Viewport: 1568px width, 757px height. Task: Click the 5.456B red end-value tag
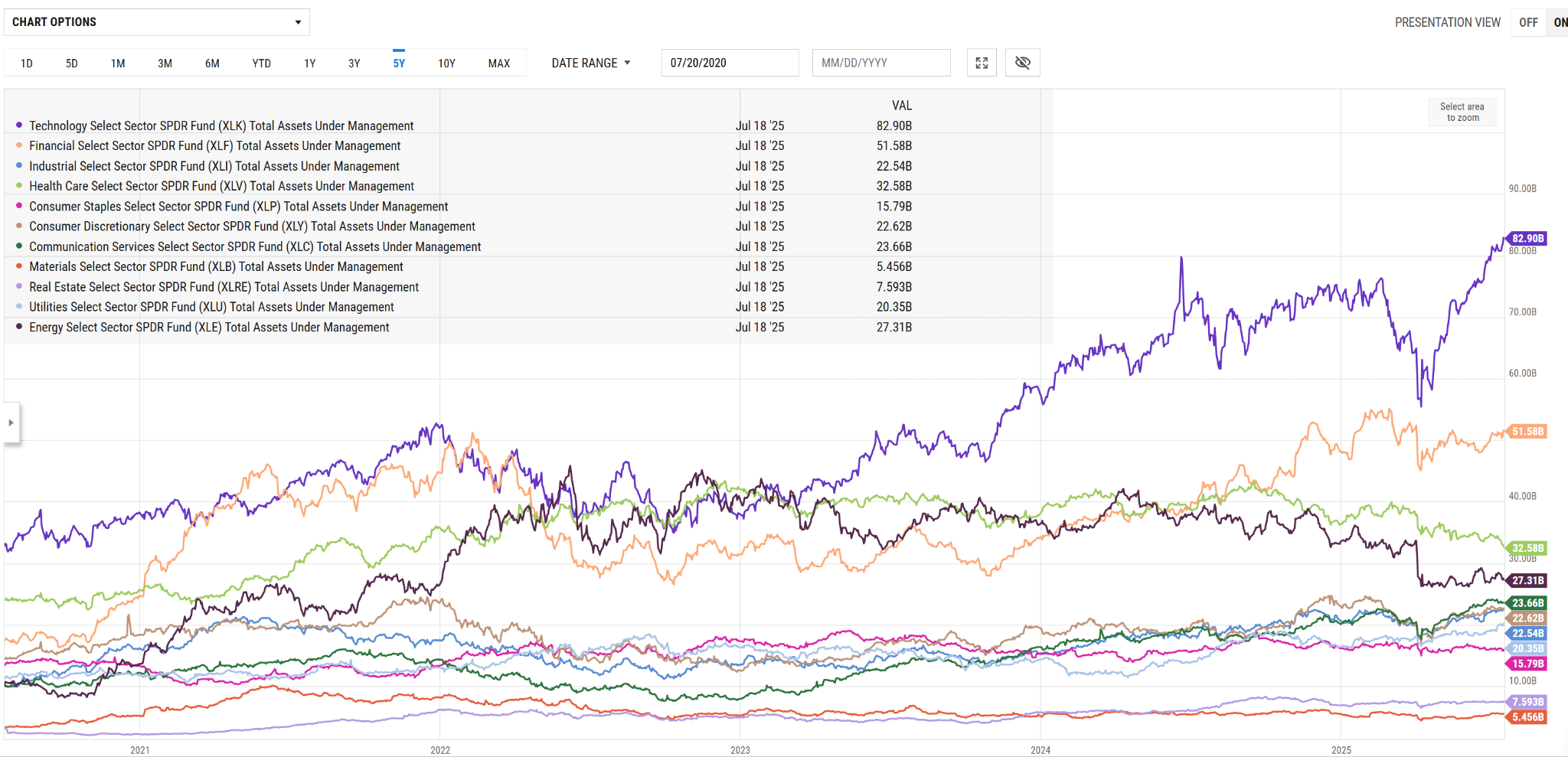[x=1526, y=717]
